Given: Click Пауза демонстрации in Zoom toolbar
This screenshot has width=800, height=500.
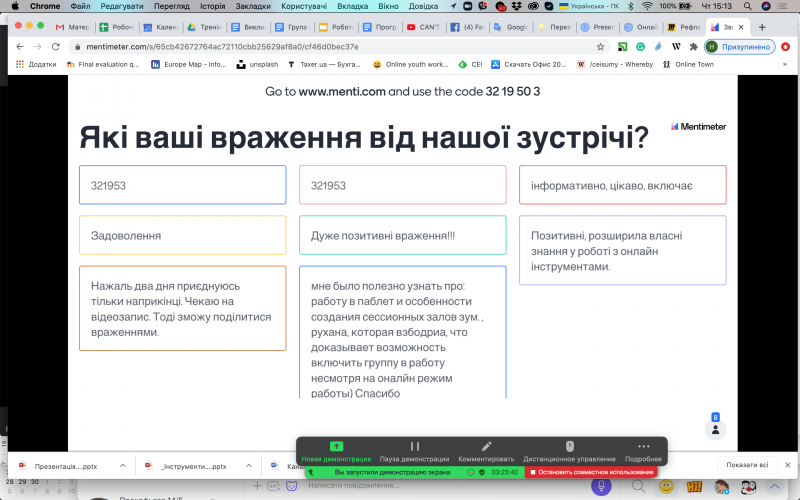Looking at the screenshot, I should pos(414,452).
